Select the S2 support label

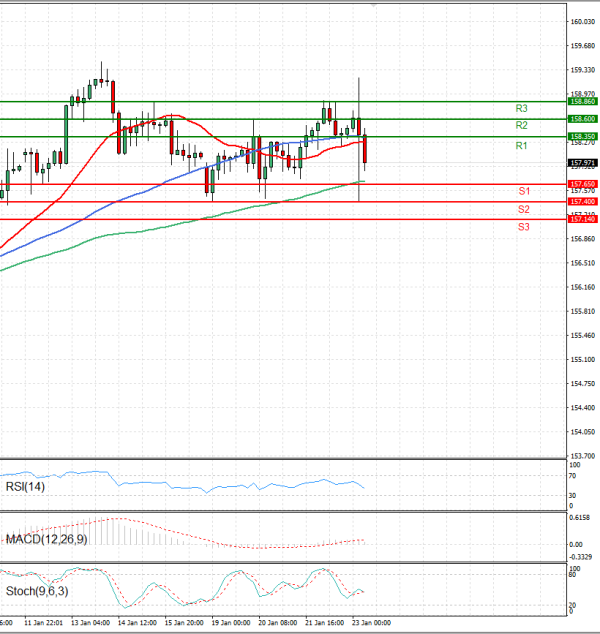coord(523,209)
